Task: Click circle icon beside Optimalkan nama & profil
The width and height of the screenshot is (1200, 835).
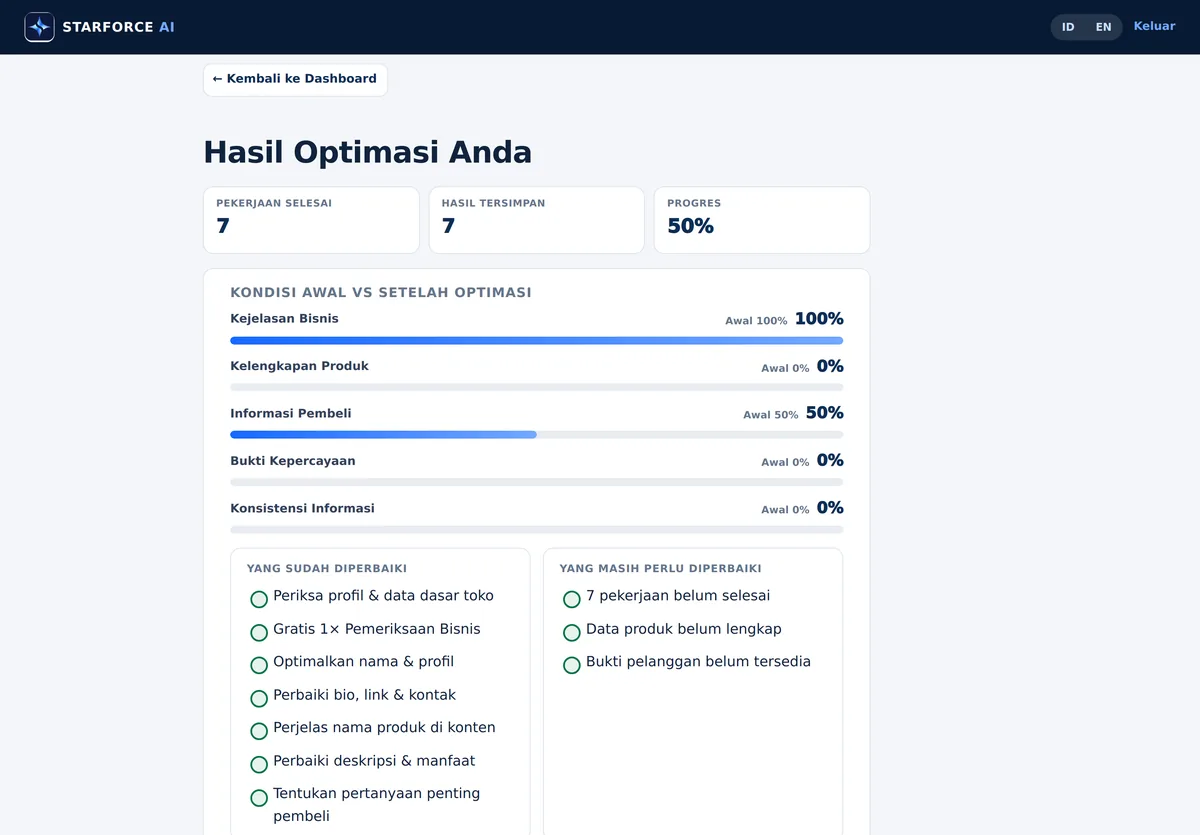Action: pyautogui.click(x=259, y=665)
